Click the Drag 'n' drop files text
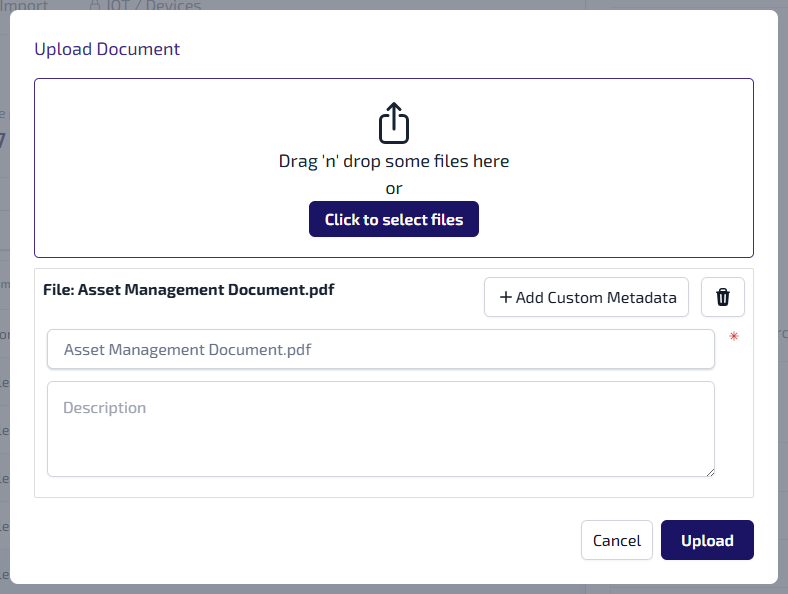The width and height of the screenshot is (788, 594). coord(394,161)
